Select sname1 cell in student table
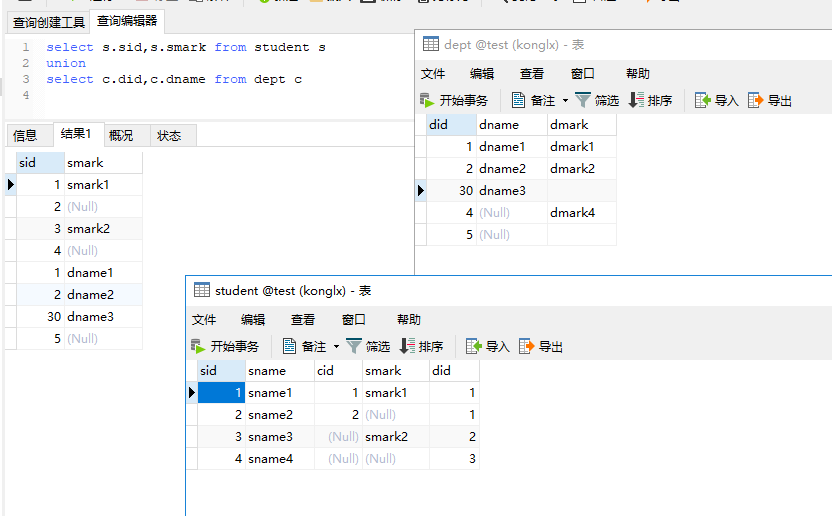 point(280,393)
